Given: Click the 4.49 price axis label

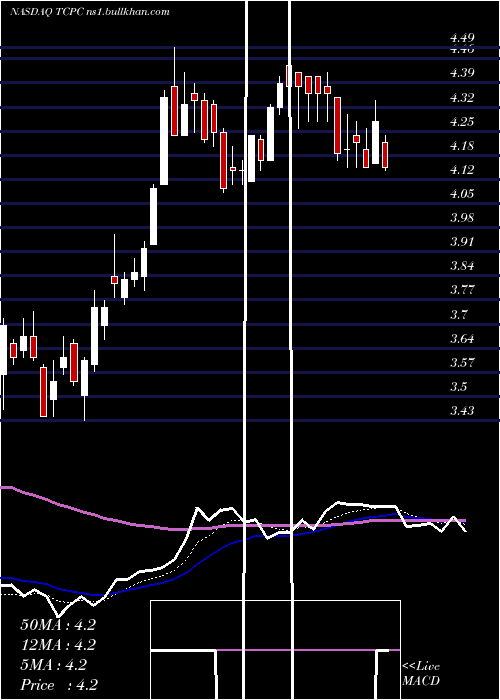Looking at the screenshot, I should coord(462,38).
